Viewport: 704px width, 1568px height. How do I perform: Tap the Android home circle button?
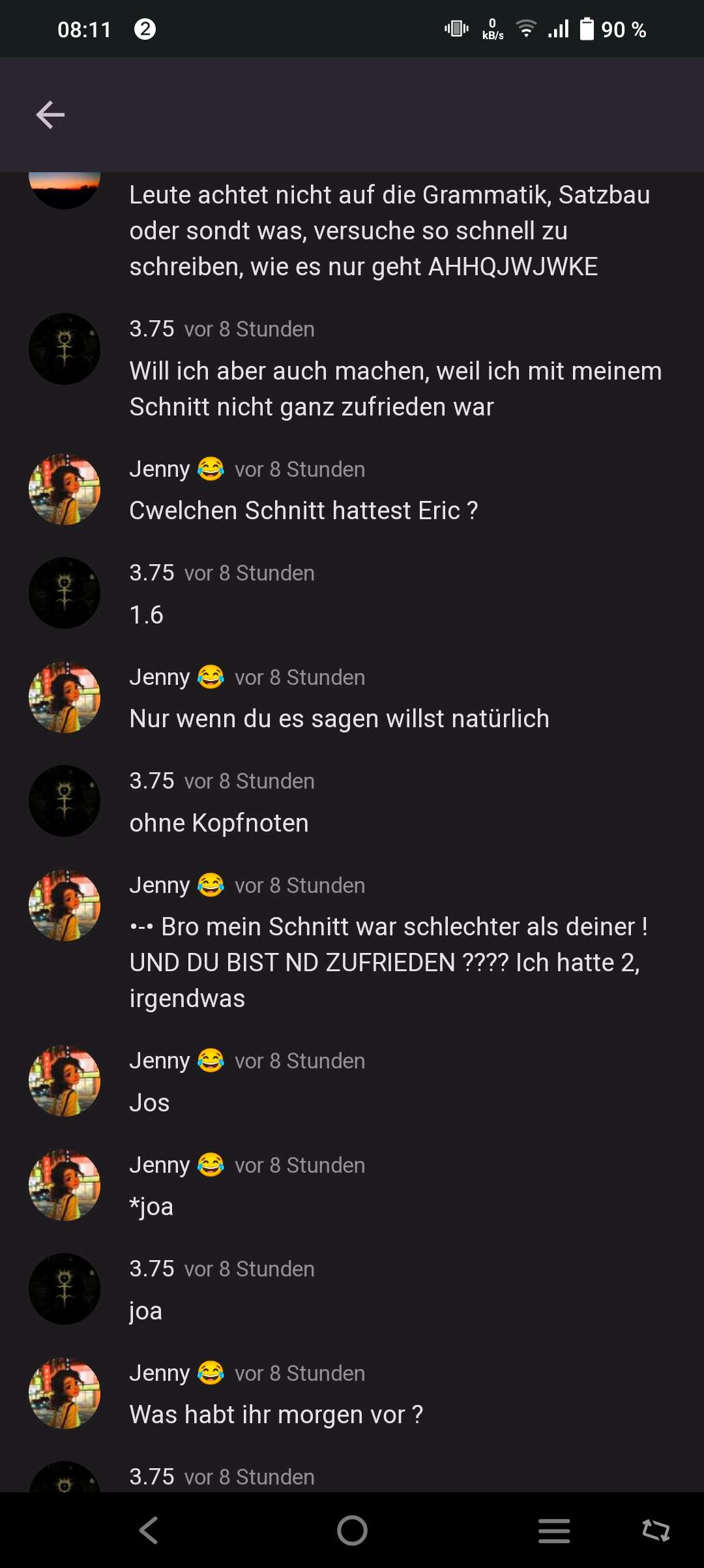coord(352,1530)
